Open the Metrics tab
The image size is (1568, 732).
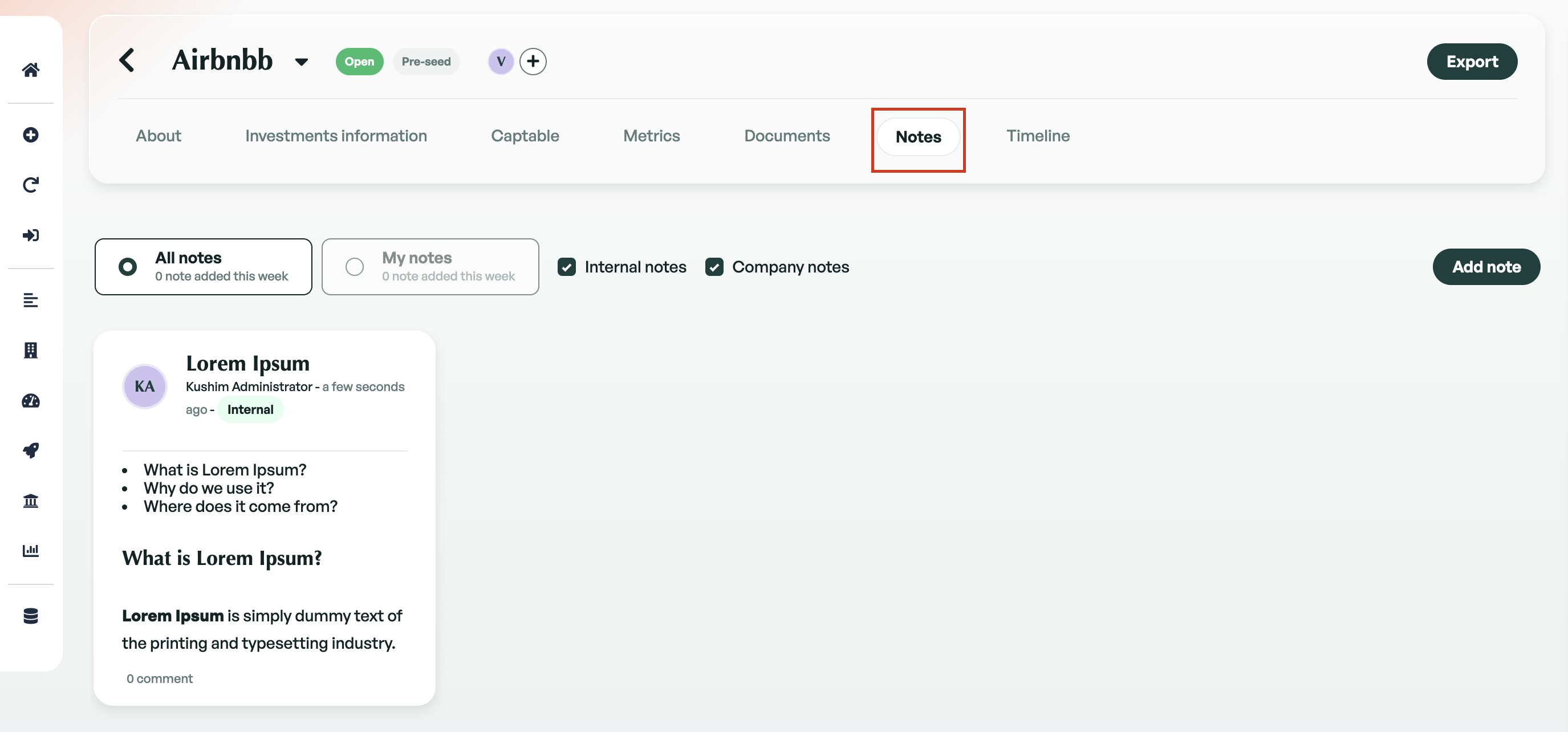[x=651, y=136]
